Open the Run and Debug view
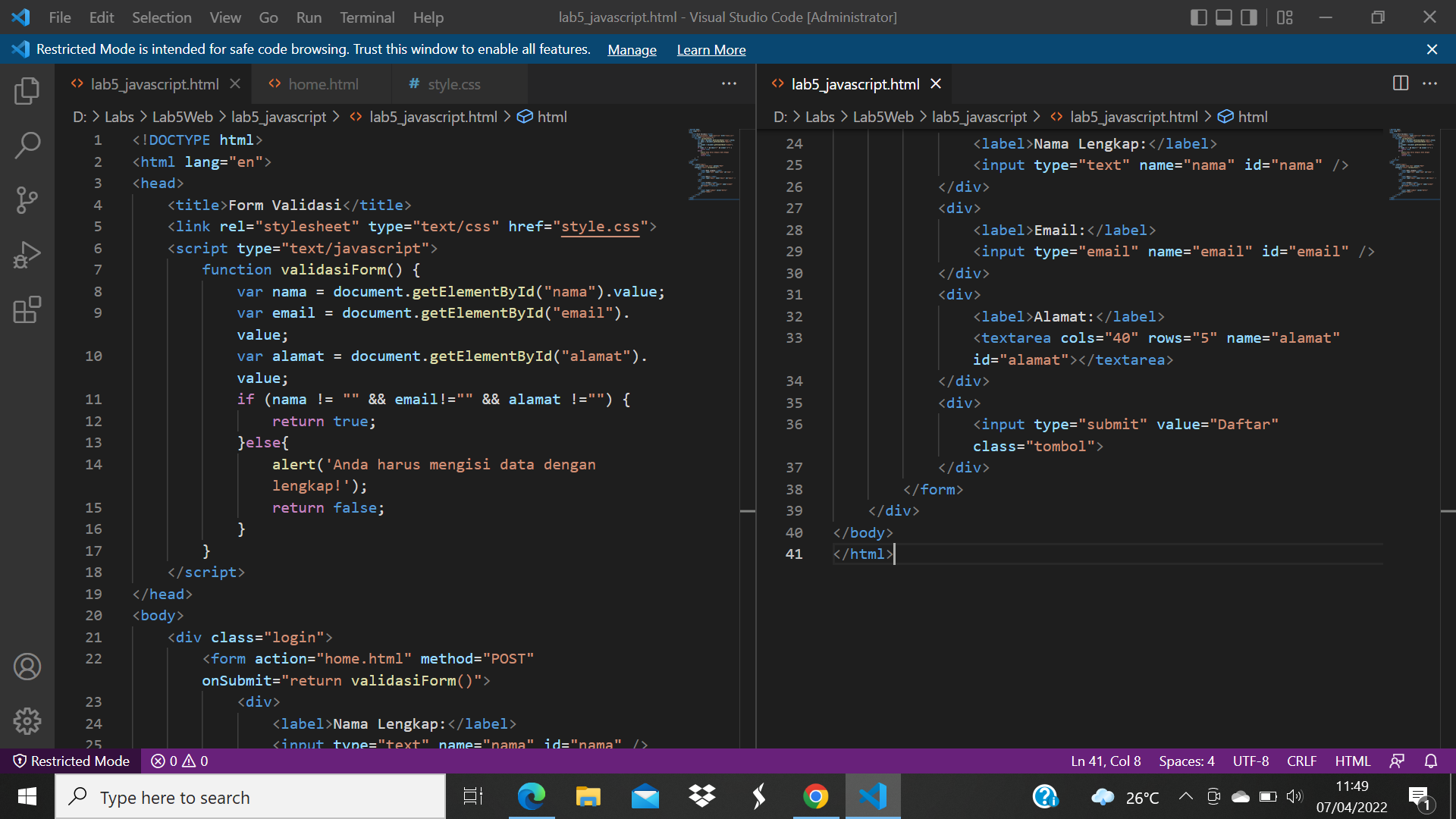Image resolution: width=1456 pixels, height=819 pixels. [x=27, y=254]
